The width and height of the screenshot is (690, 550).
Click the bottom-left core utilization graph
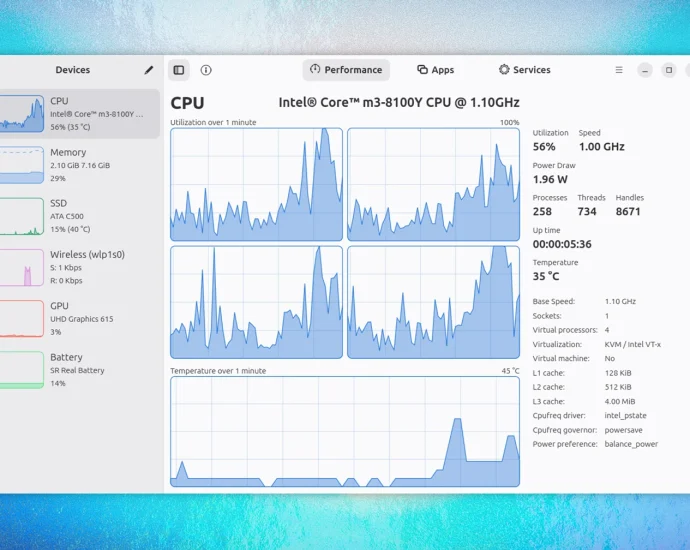coord(257,302)
